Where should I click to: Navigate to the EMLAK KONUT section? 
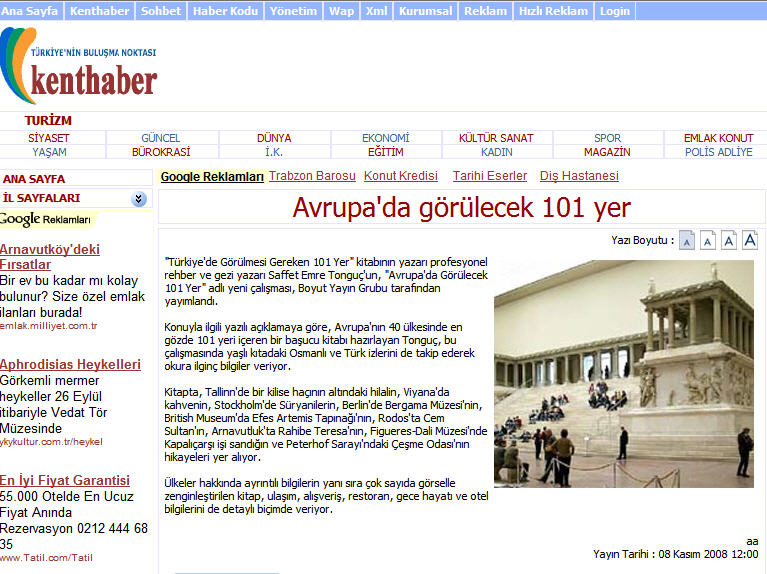[x=718, y=138]
